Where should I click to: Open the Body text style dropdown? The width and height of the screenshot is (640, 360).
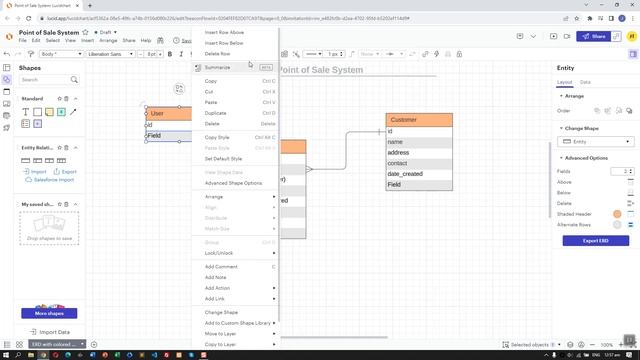pos(61,54)
